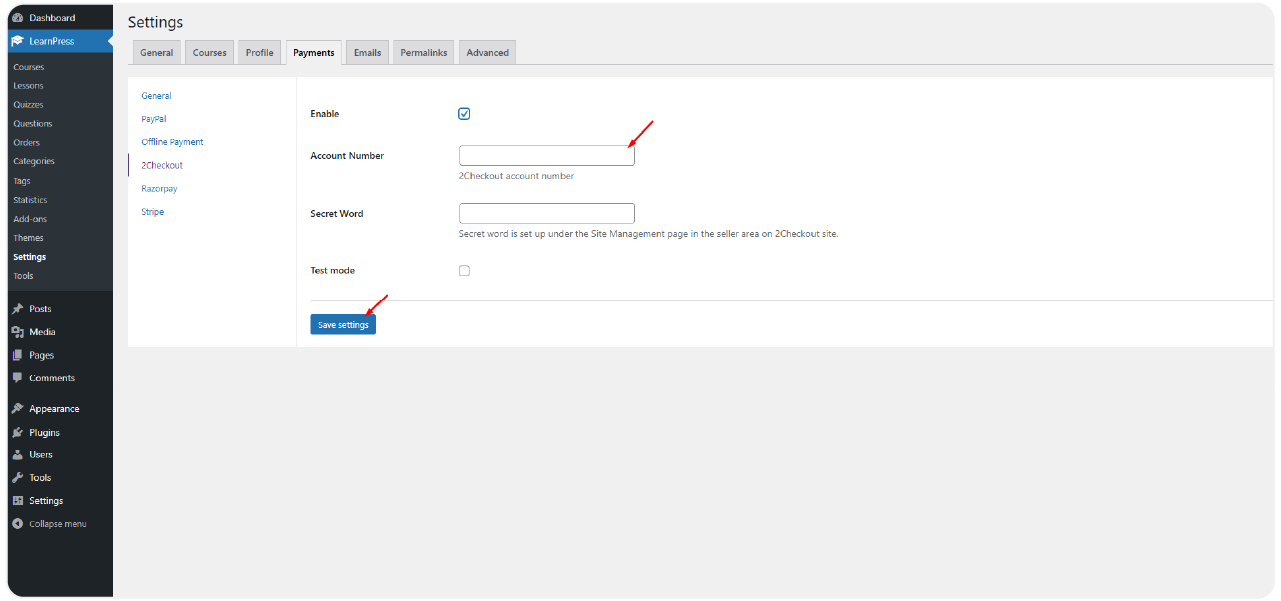The image size is (1281, 601).
Task: Click the Plugins plug icon
Action: (x=18, y=433)
